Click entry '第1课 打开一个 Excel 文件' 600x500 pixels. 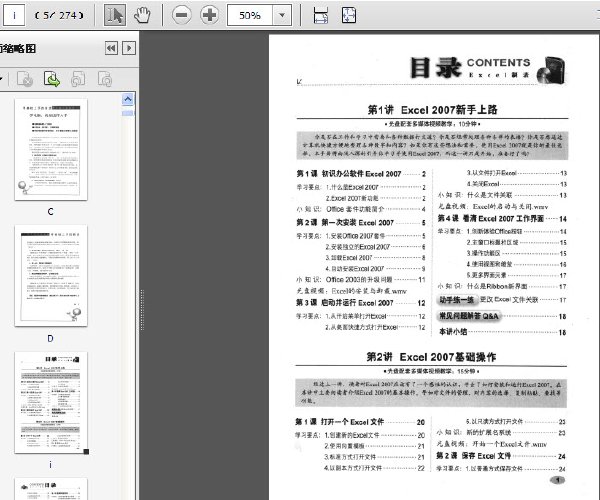[360, 422]
